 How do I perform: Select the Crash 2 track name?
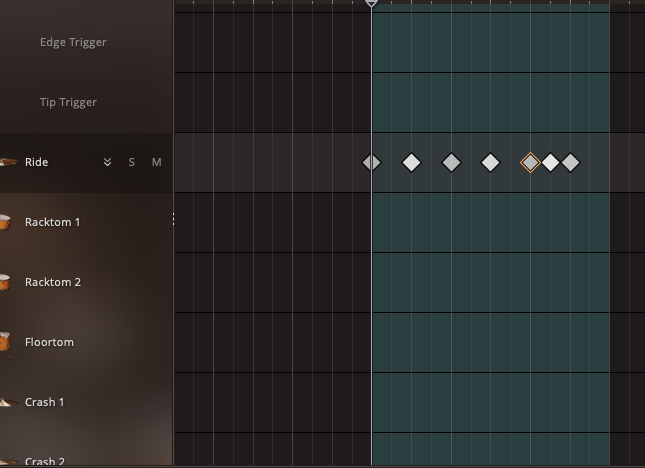(45, 461)
